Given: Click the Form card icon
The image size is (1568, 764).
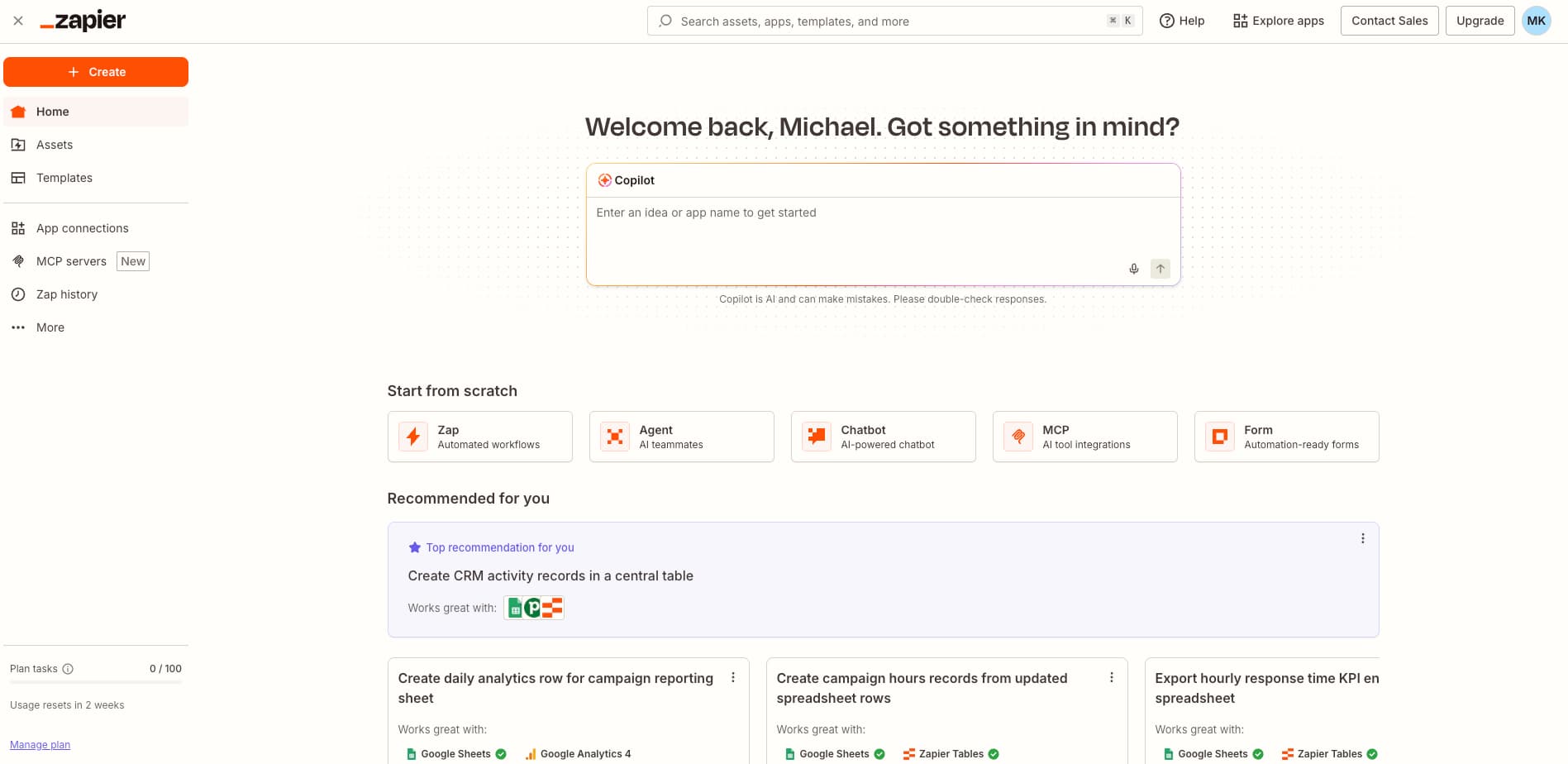Looking at the screenshot, I should point(1220,437).
